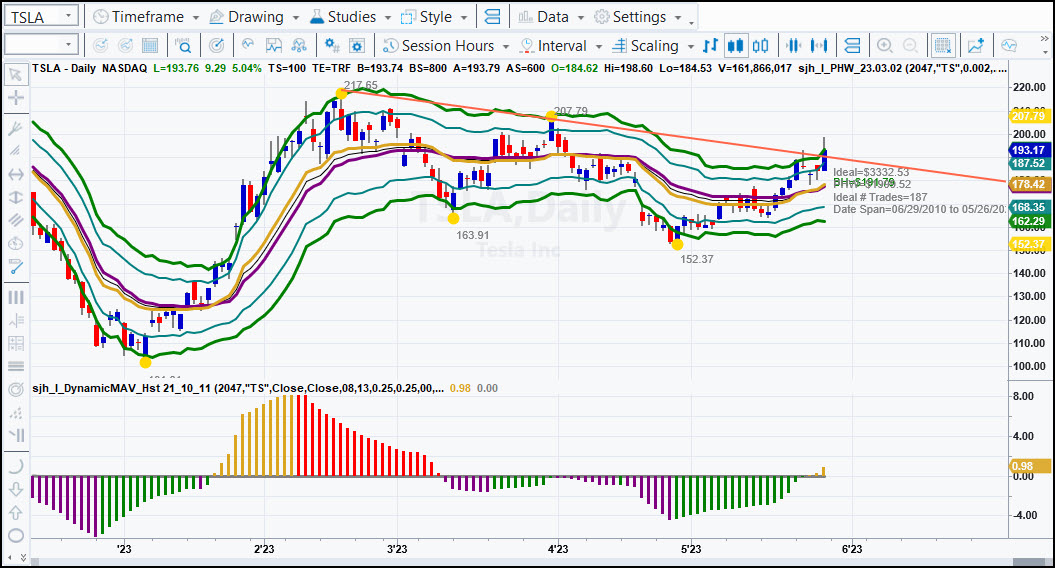Viewport: 1055px width, 568px height.
Task: Click the stacked panels icon beside zoom
Action: click(x=852, y=46)
